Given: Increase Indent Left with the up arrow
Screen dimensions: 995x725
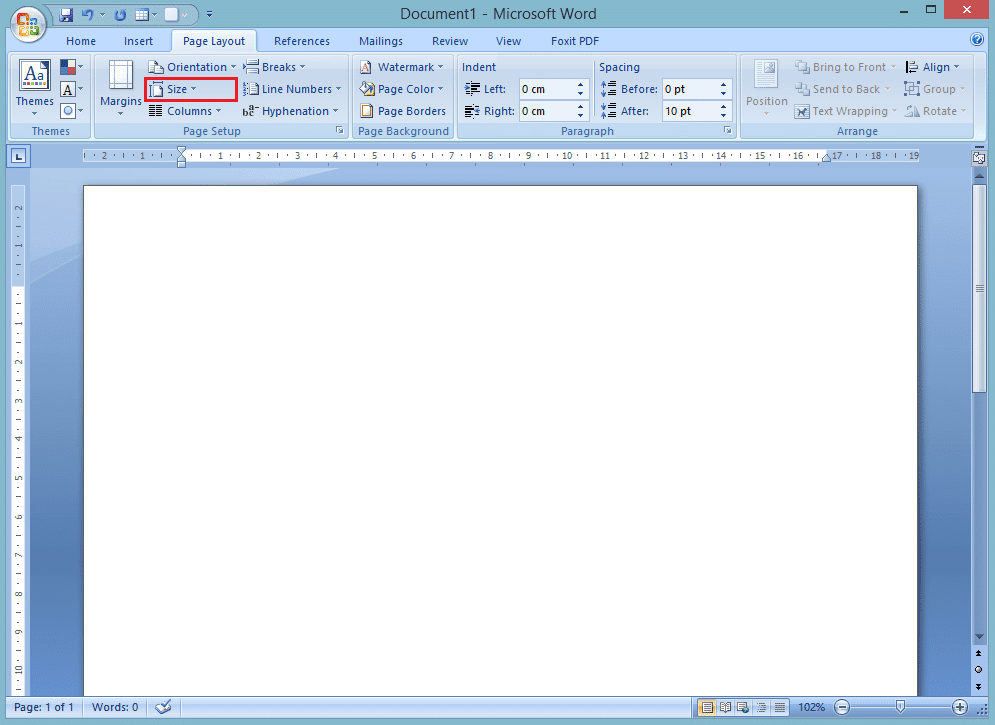Looking at the screenshot, I should click(580, 84).
